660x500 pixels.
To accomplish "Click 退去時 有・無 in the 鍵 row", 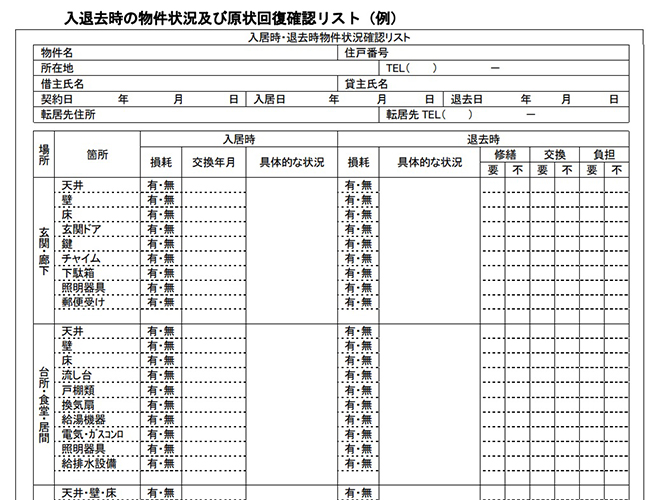I will click(358, 244).
